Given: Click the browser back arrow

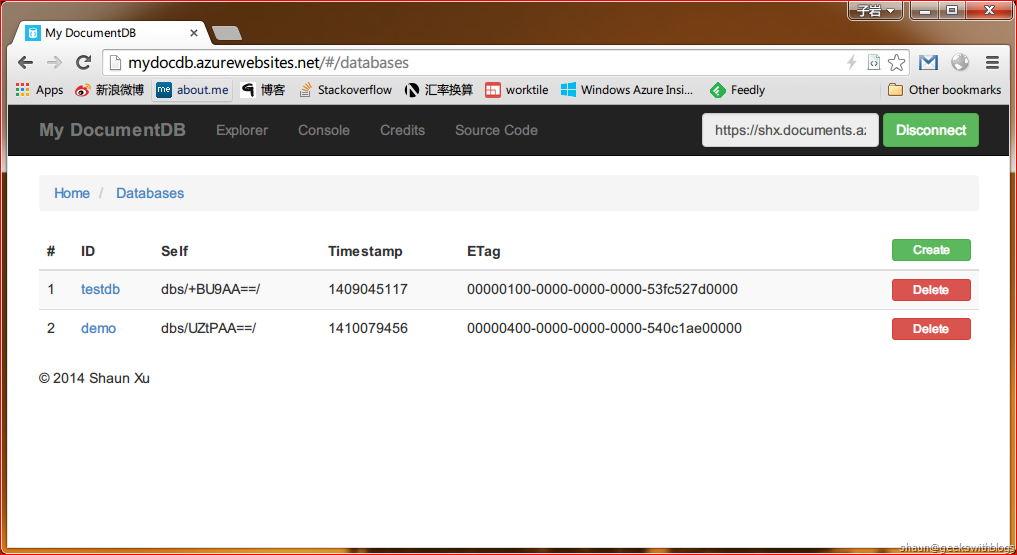Looking at the screenshot, I should 25,62.
